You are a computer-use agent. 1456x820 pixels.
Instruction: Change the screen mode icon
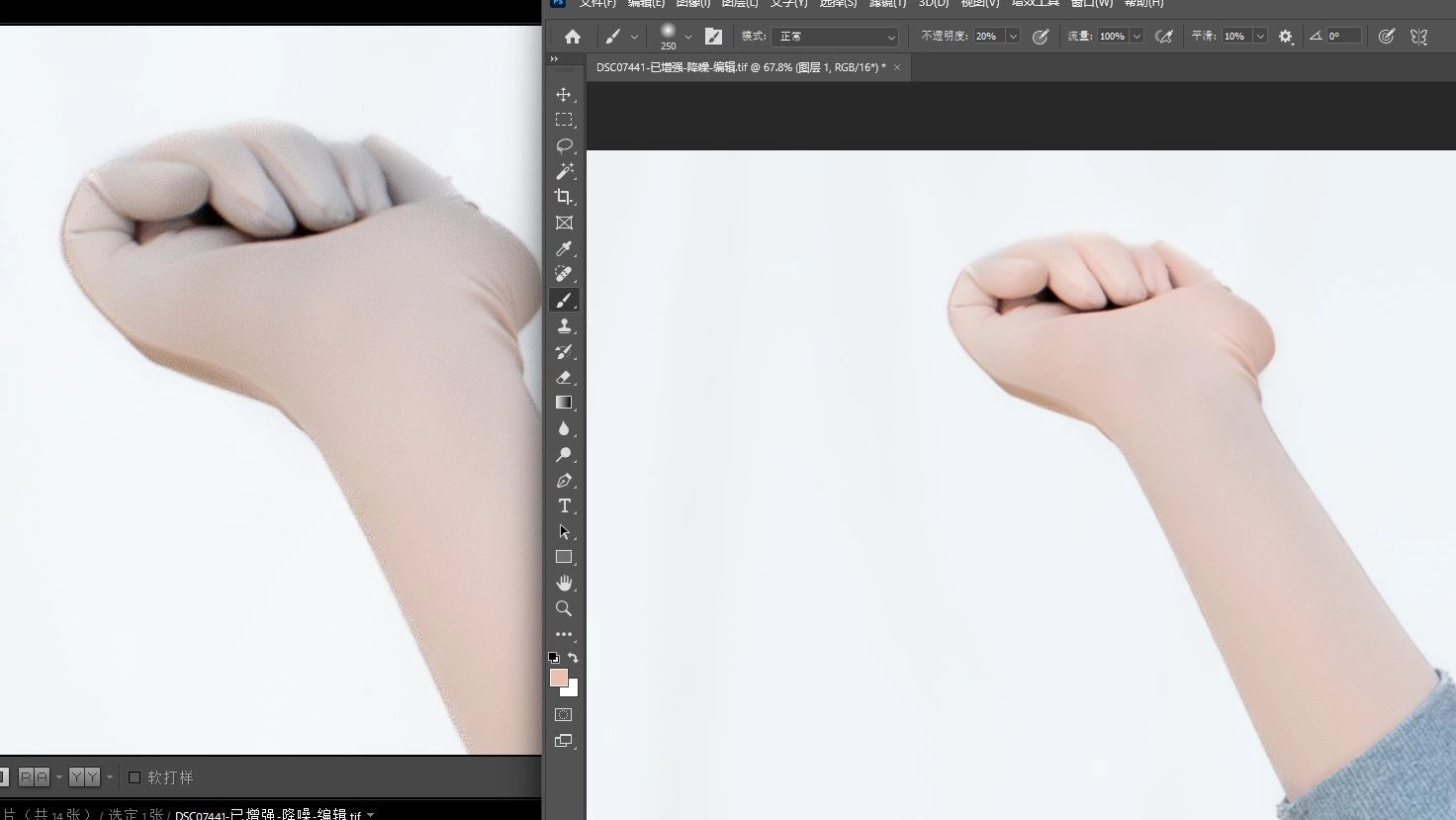(x=564, y=740)
